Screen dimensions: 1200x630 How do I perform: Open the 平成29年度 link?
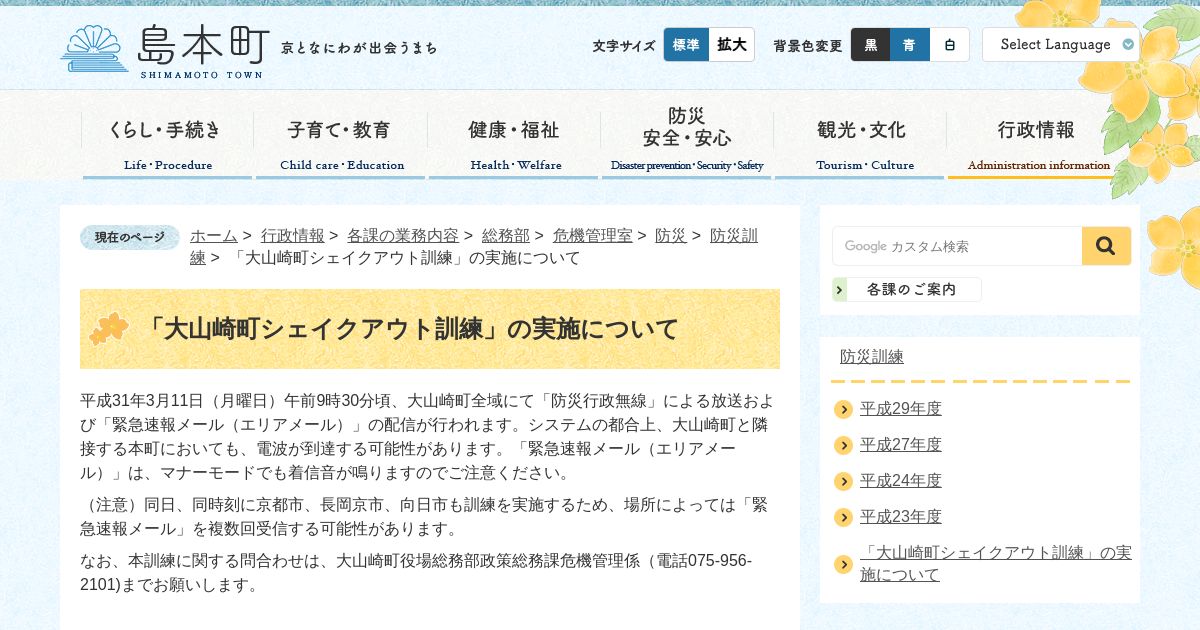click(901, 409)
